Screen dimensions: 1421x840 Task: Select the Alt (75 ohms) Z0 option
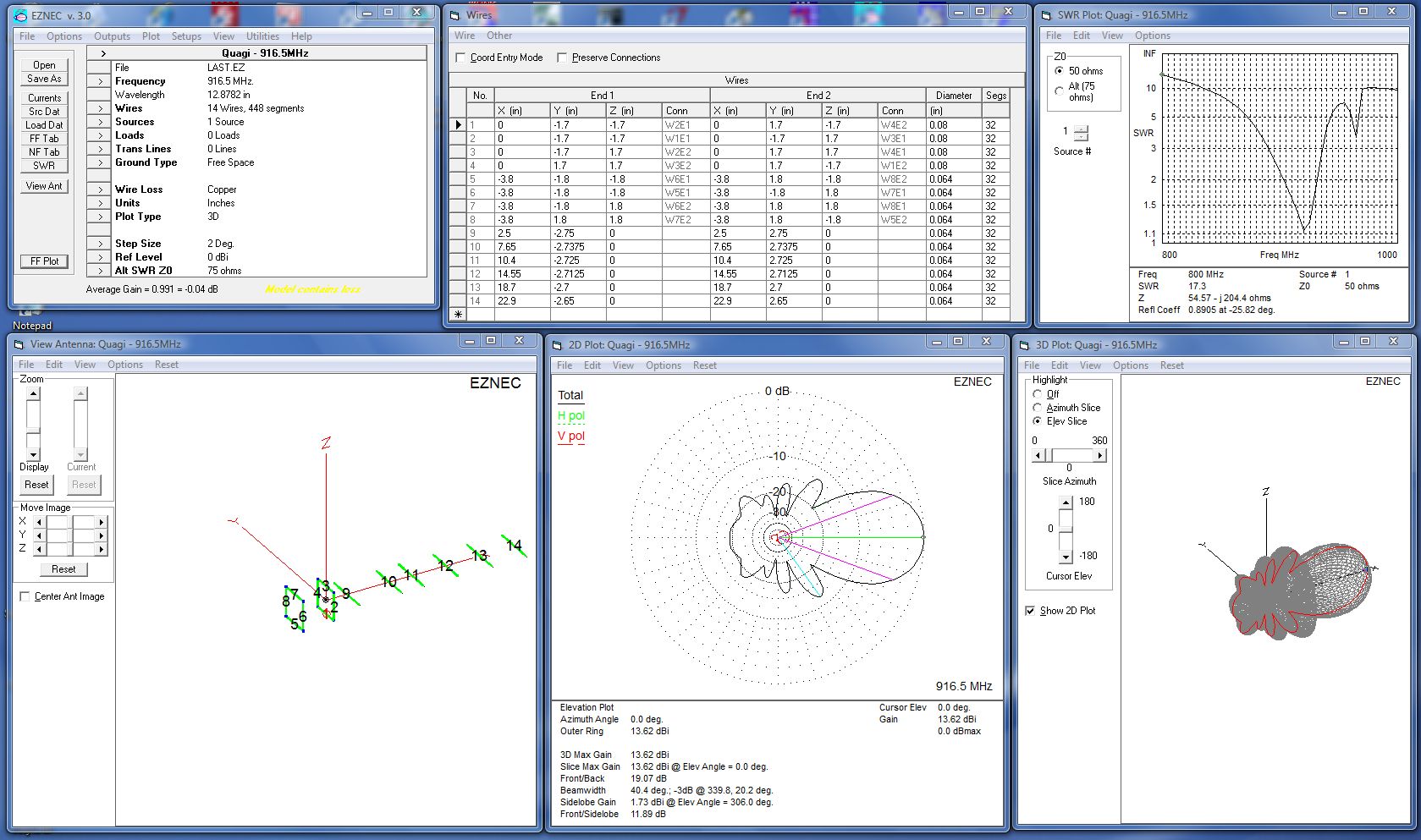[x=1059, y=91]
